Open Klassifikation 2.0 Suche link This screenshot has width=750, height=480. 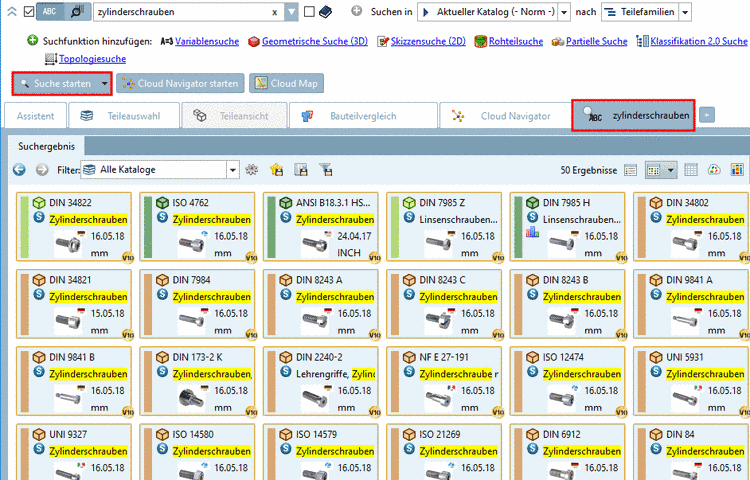[x=699, y=42]
